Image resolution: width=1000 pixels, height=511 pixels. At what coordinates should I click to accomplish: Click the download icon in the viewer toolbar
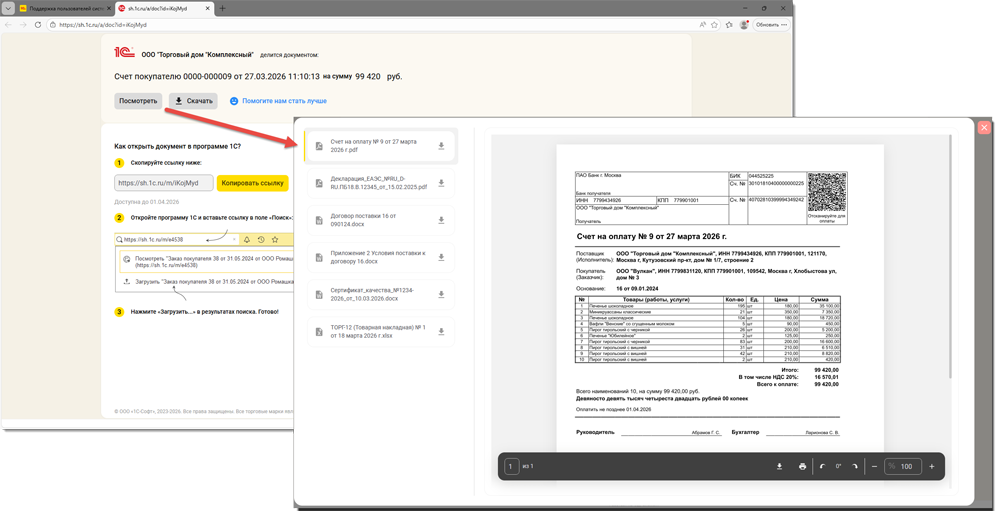click(779, 466)
